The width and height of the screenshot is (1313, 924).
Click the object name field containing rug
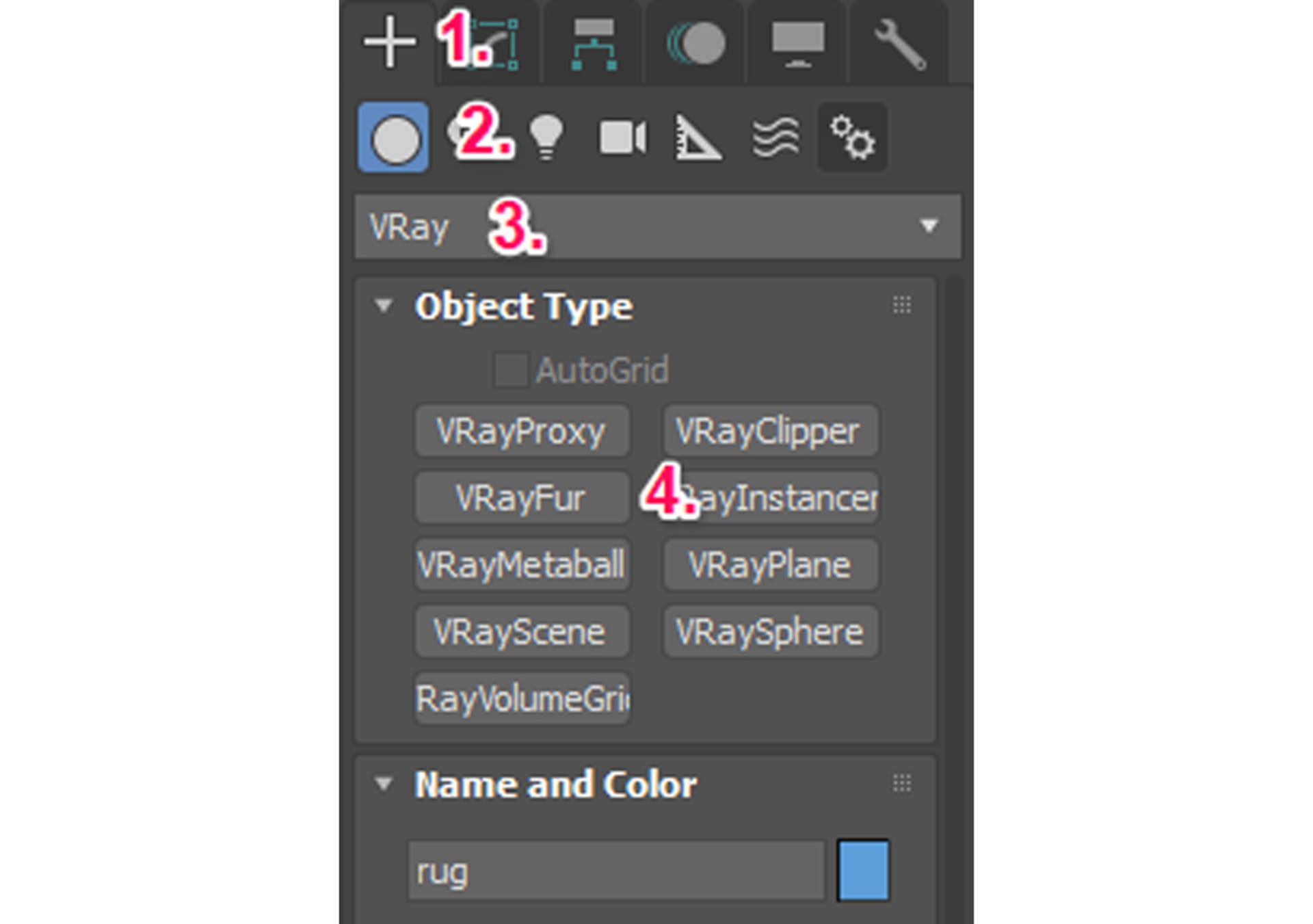[x=616, y=871]
